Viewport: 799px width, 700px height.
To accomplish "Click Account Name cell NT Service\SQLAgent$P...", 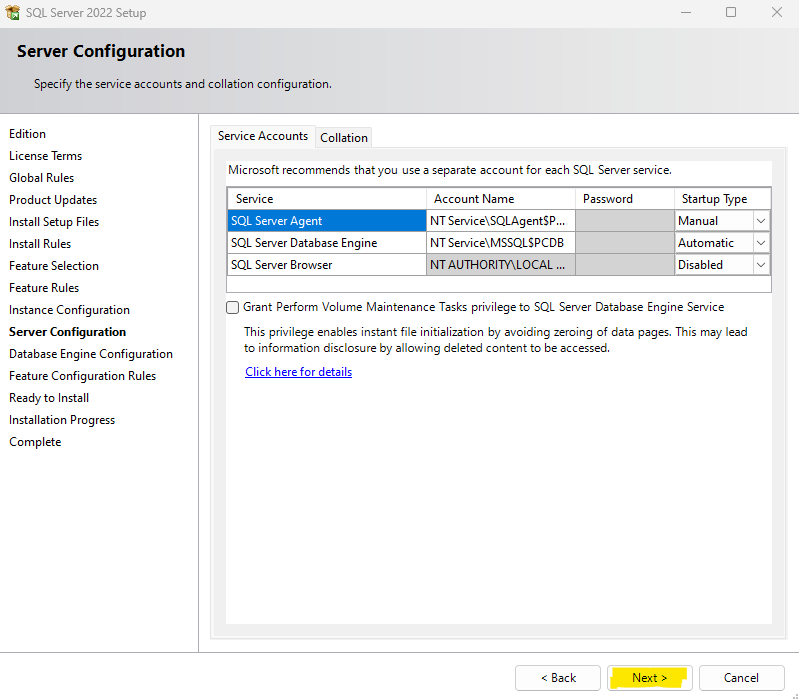I will pyautogui.click(x=501, y=221).
